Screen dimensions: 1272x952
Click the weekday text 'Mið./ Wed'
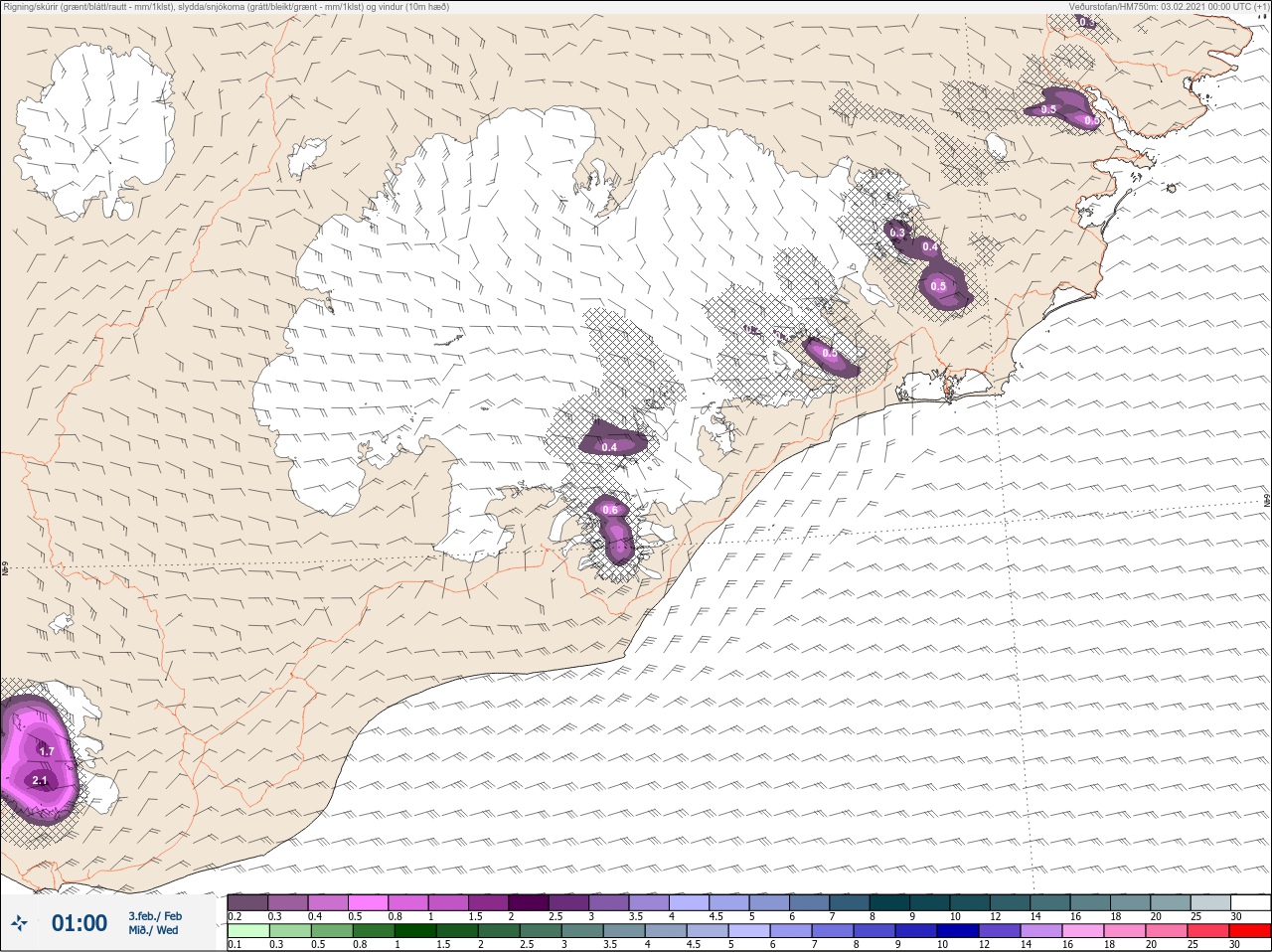tap(153, 930)
